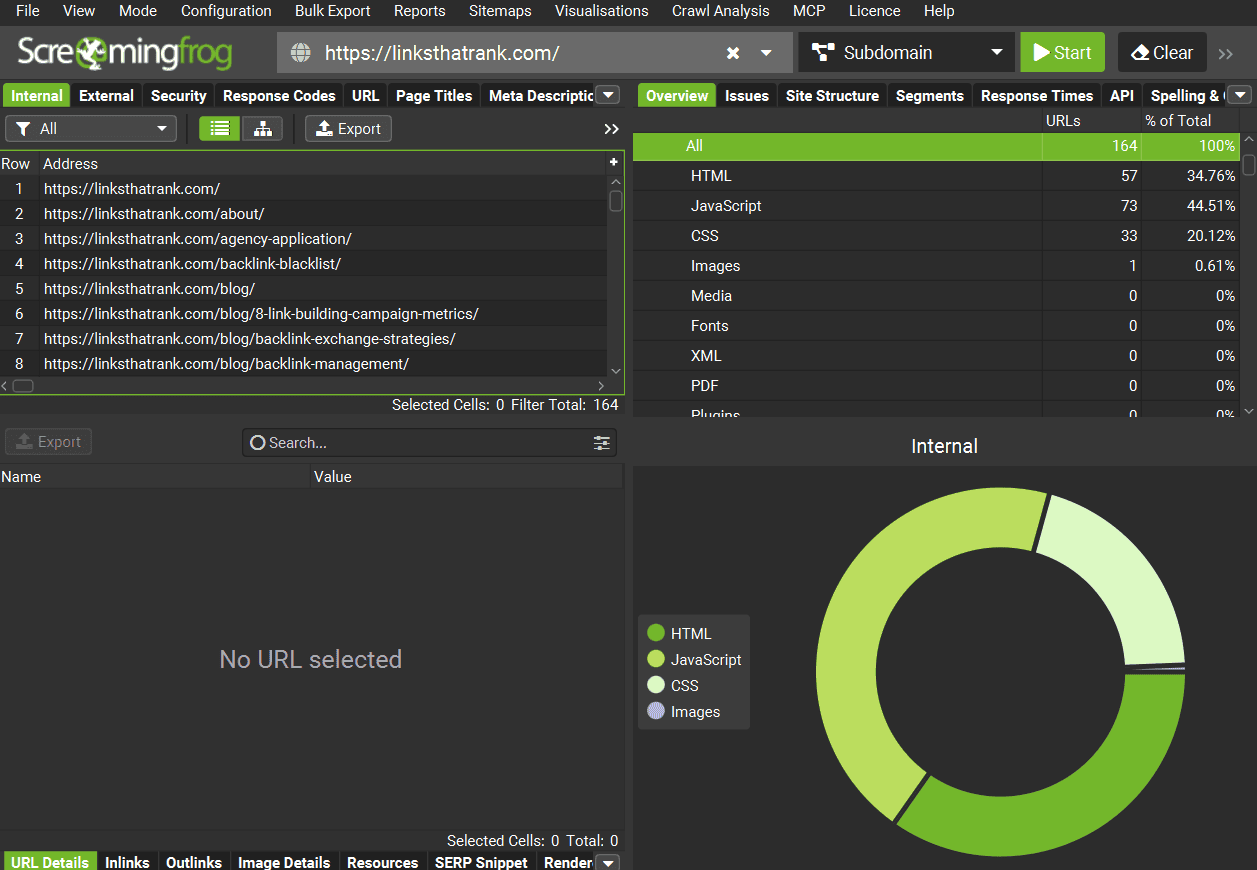Click the HTML legend color swatch
The image size is (1257, 870).
[x=656, y=633]
